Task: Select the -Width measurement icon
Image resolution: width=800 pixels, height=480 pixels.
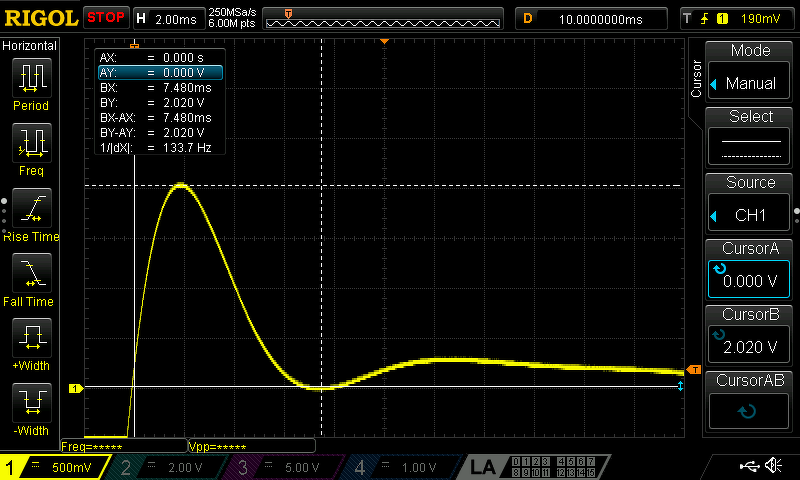Action: click(32, 402)
